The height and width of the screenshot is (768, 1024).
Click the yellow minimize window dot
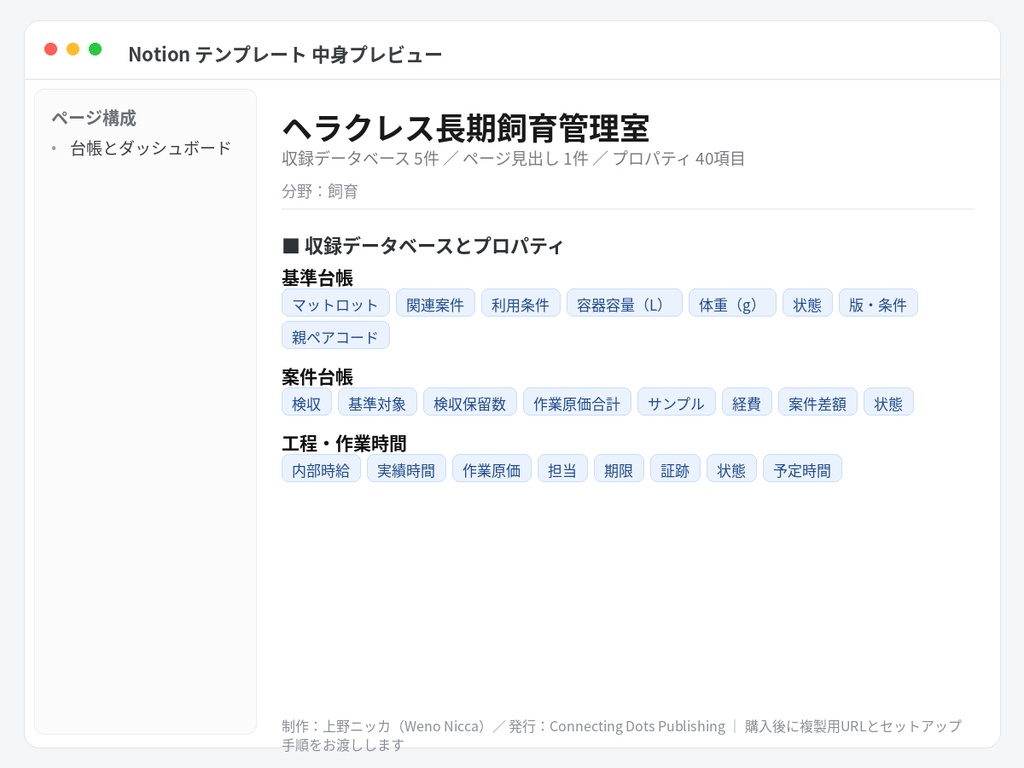tap(73, 49)
